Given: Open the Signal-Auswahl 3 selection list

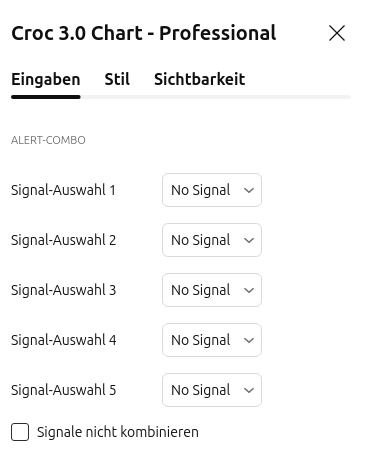Looking at the screenshot, I should [x=212, y=290].
